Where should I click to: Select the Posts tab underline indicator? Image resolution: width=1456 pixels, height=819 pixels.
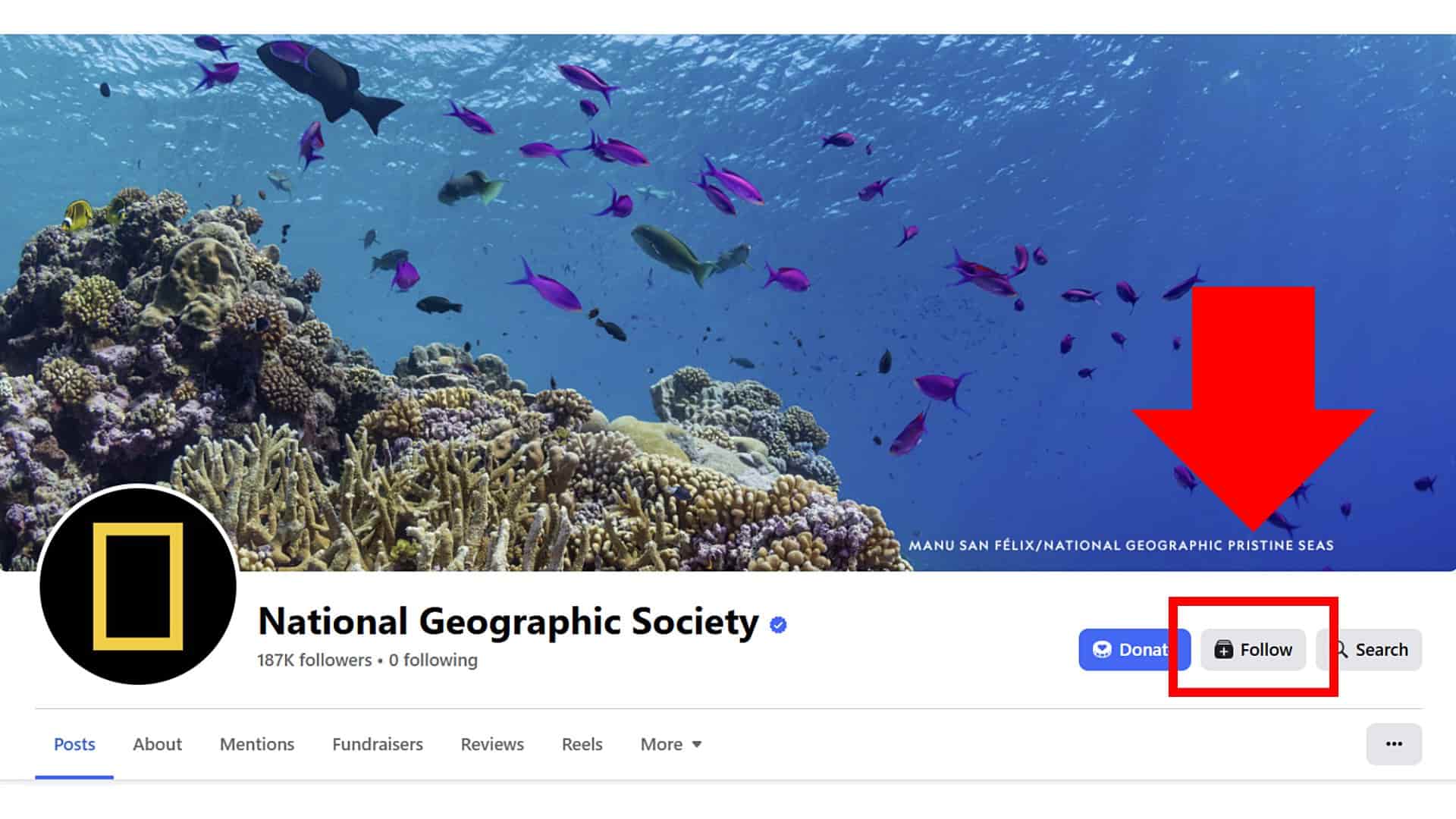coord(74,777)
